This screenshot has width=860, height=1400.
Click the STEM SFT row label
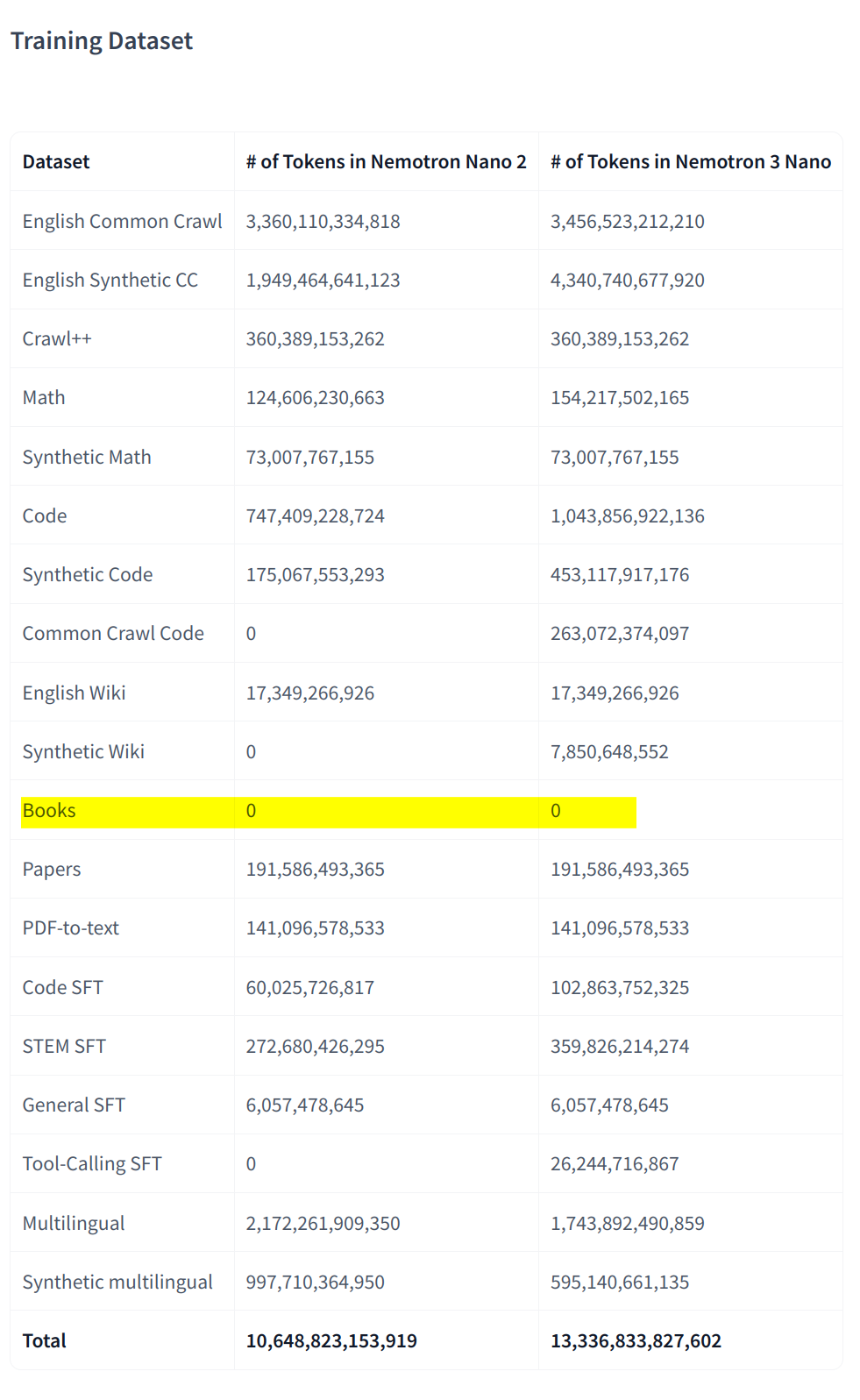64,1047
